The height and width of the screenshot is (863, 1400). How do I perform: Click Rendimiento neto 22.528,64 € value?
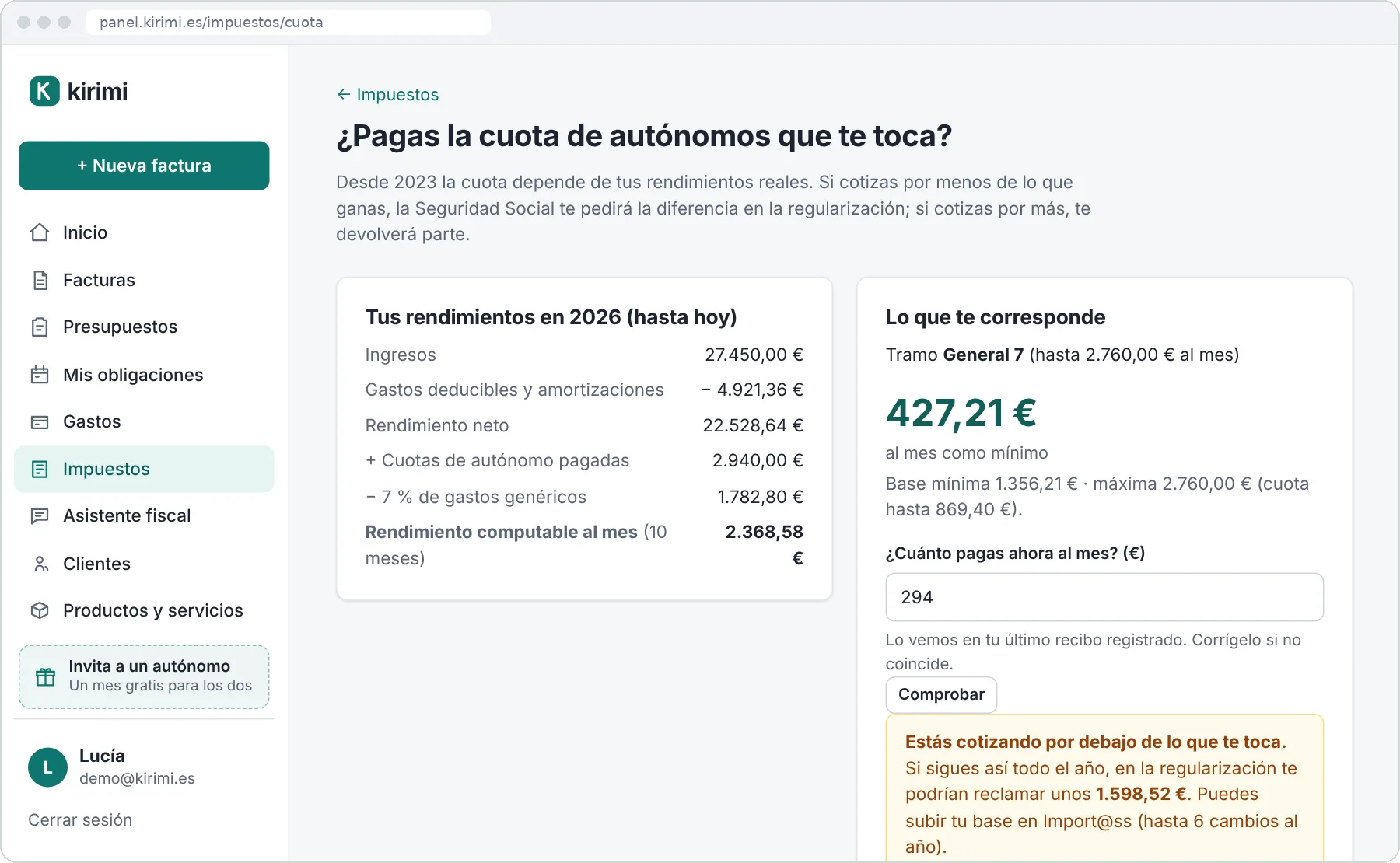tap(753, 425)
